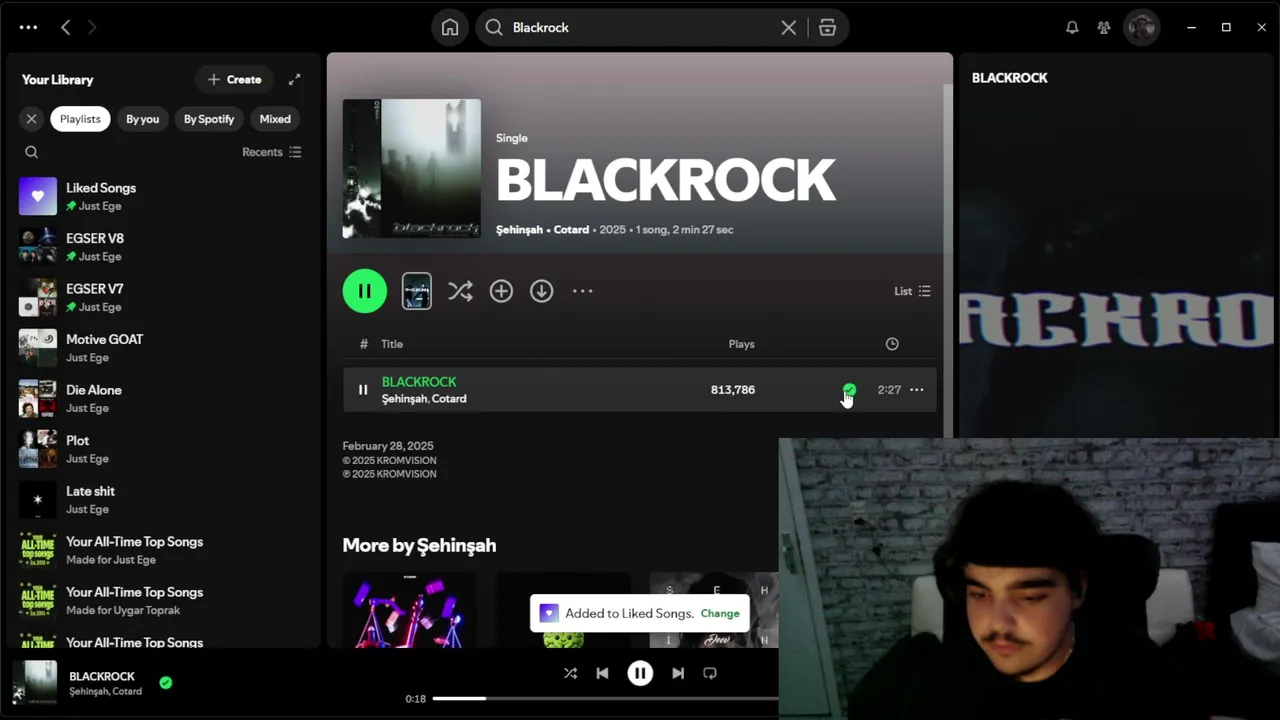1280x720 pixels.
Task: Toggle shuffle for the BLACKROCK single
Action: [460, 291]
